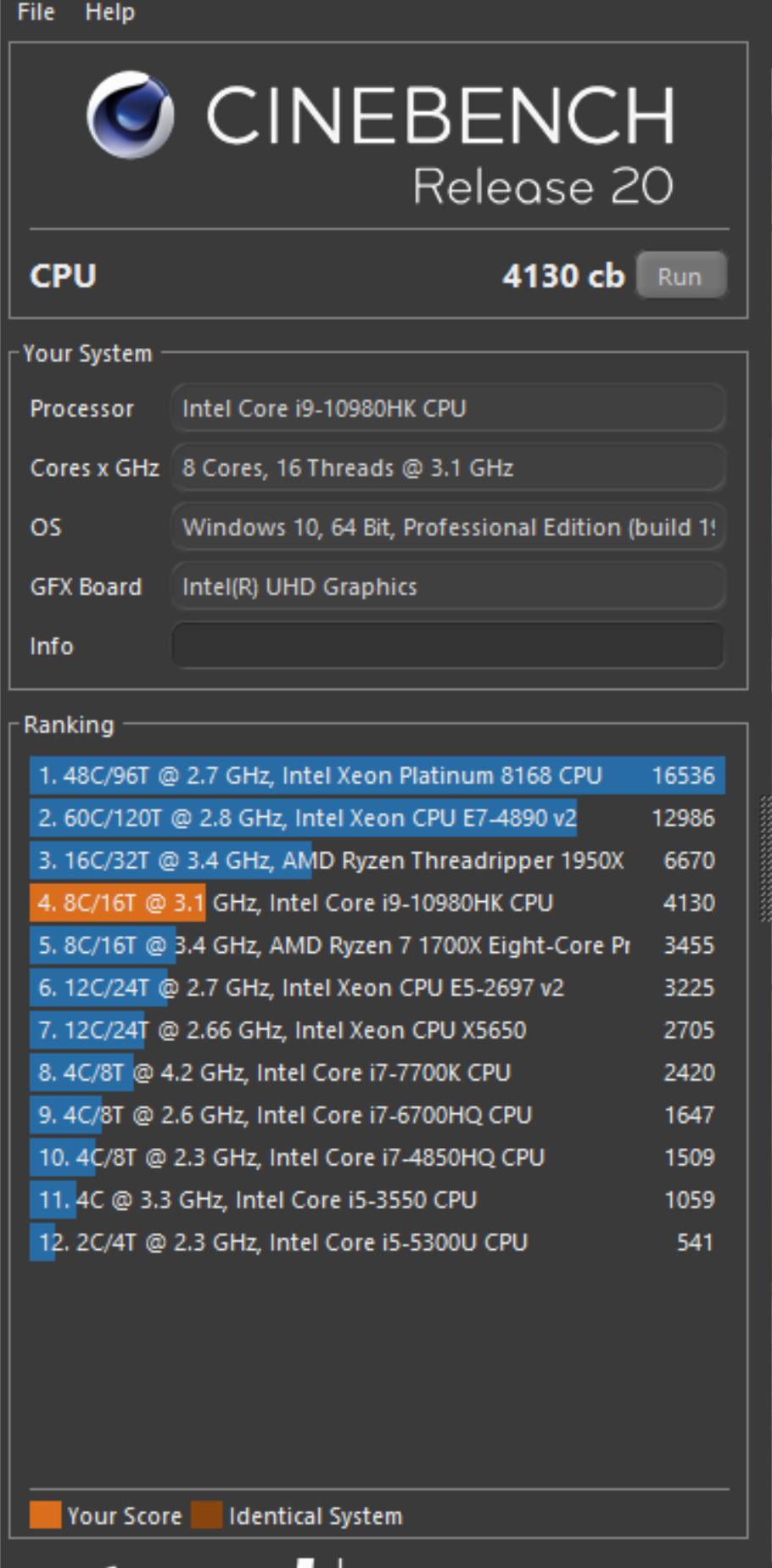Screen dimensions: 772x1568
Task: Select the Core i7-6700HQ ranking row
Action: pyautogui.click(x=378, y=1115)
